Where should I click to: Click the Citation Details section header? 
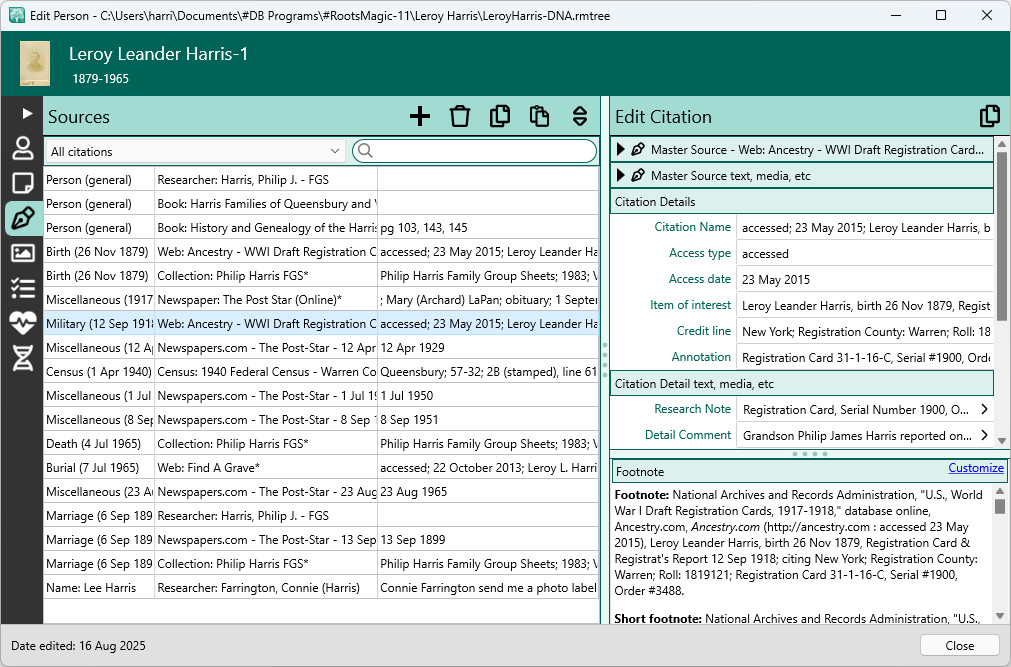tap(801, 202)
